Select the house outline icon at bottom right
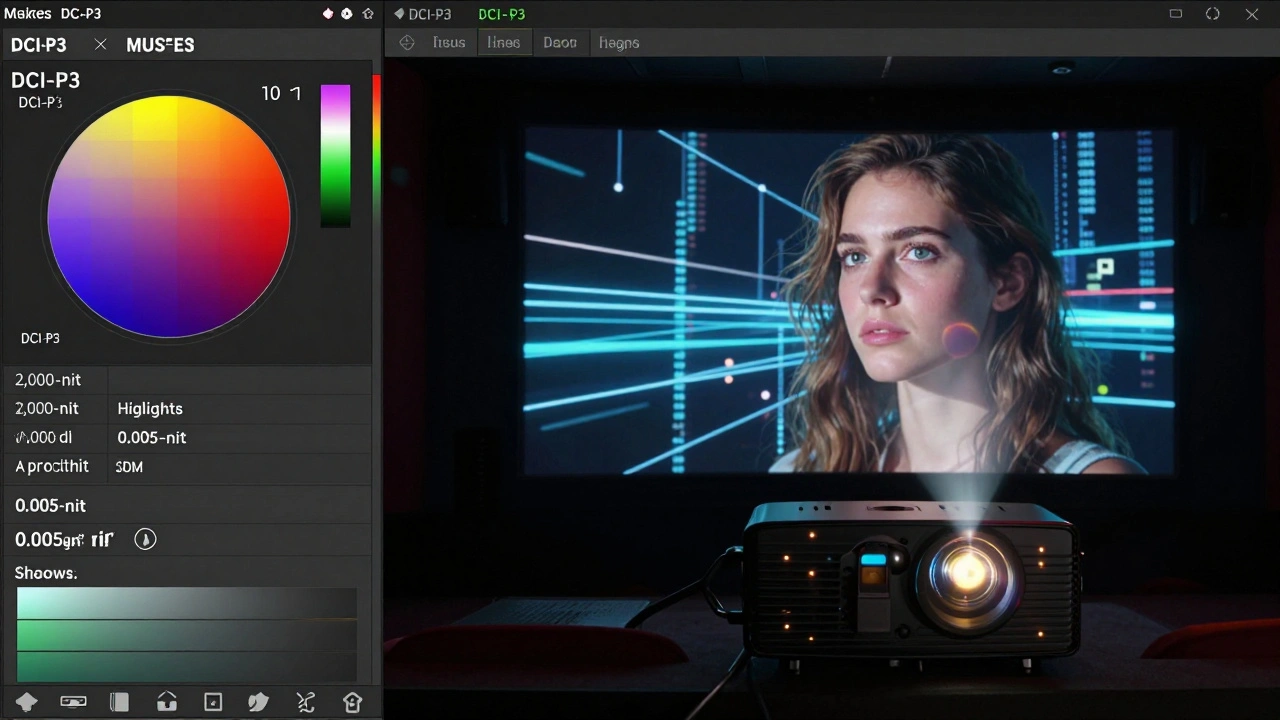 tap(352, 702)
